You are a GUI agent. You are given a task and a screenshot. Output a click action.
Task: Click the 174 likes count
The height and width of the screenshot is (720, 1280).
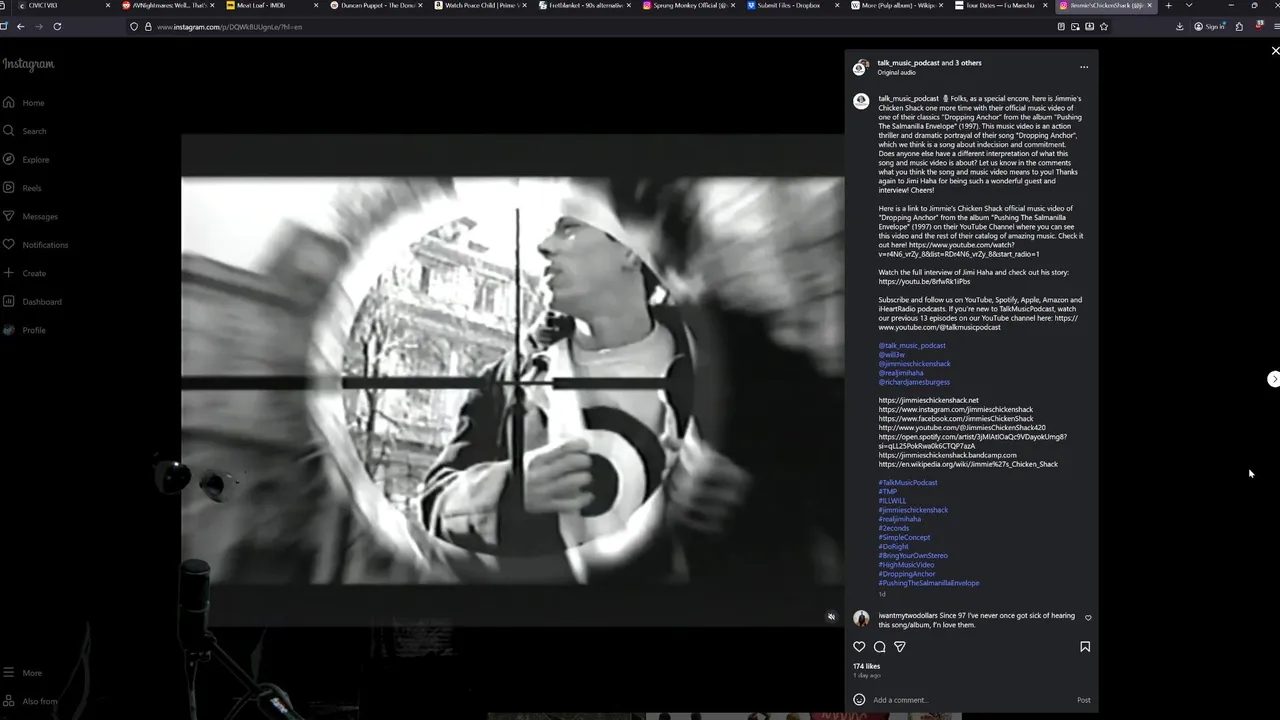pos(866,666)
